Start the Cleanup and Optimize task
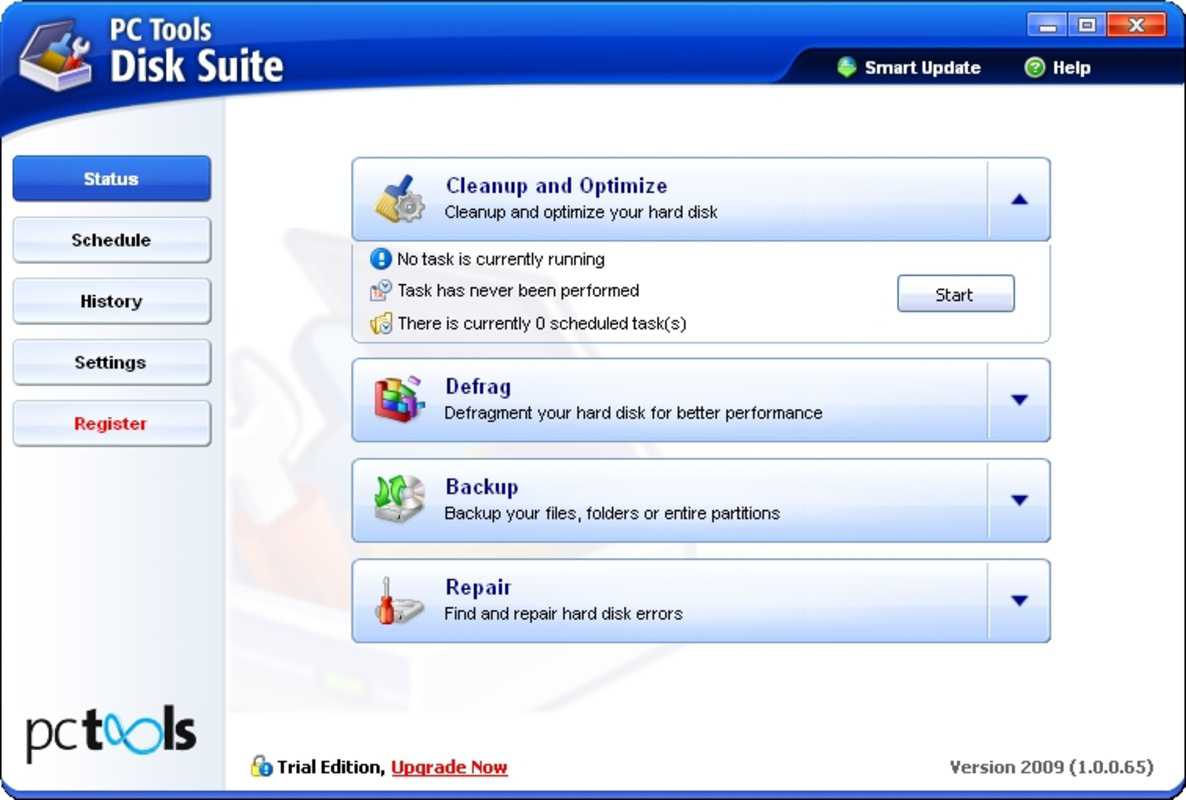Viewport: 1186px width, 800px height. [955, 294]
